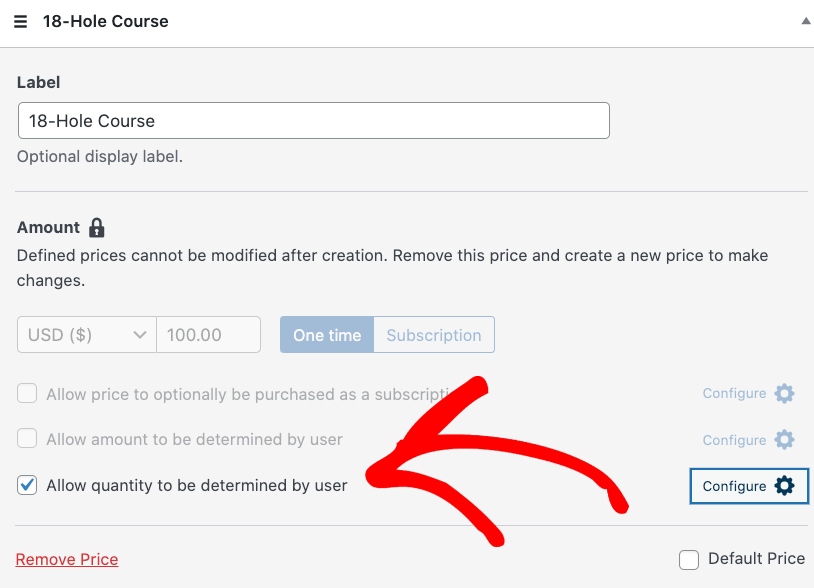Select the One time payment tab
This screenshot has height=588, width=814.
[x=327, y=335]
